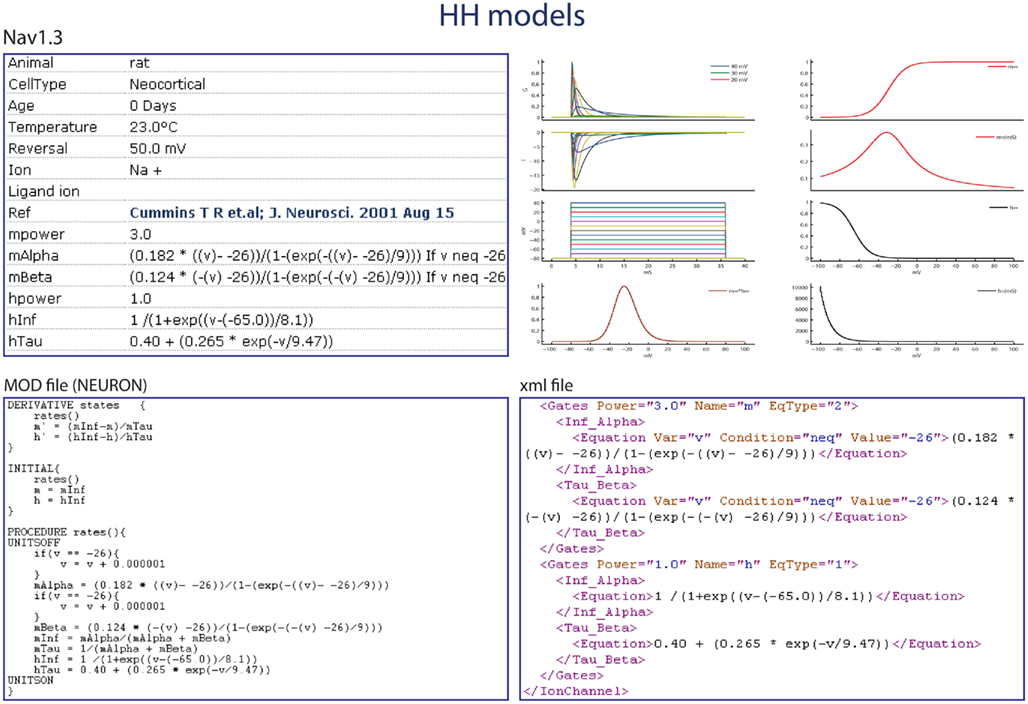This screenshot has height=704, width=1028.
Task: Click the 'INITIAL{' line in MOD file
Action: click(33, 469)
